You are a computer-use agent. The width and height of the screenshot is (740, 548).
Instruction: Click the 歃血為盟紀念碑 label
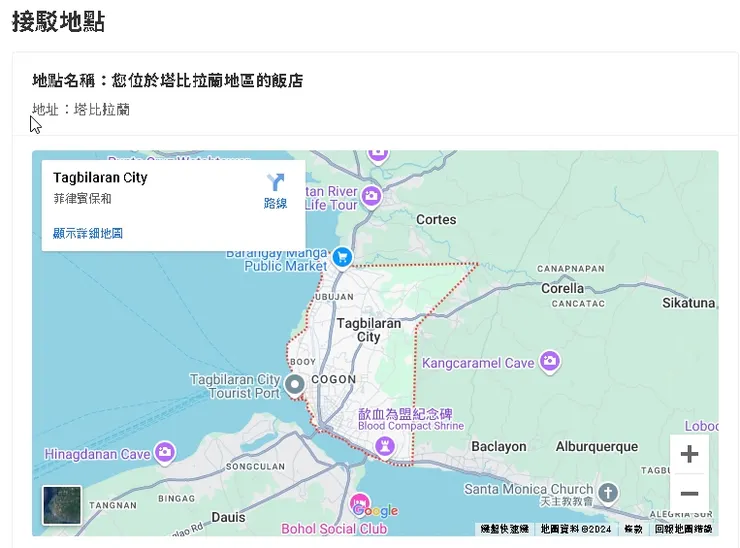click(405, 414)
